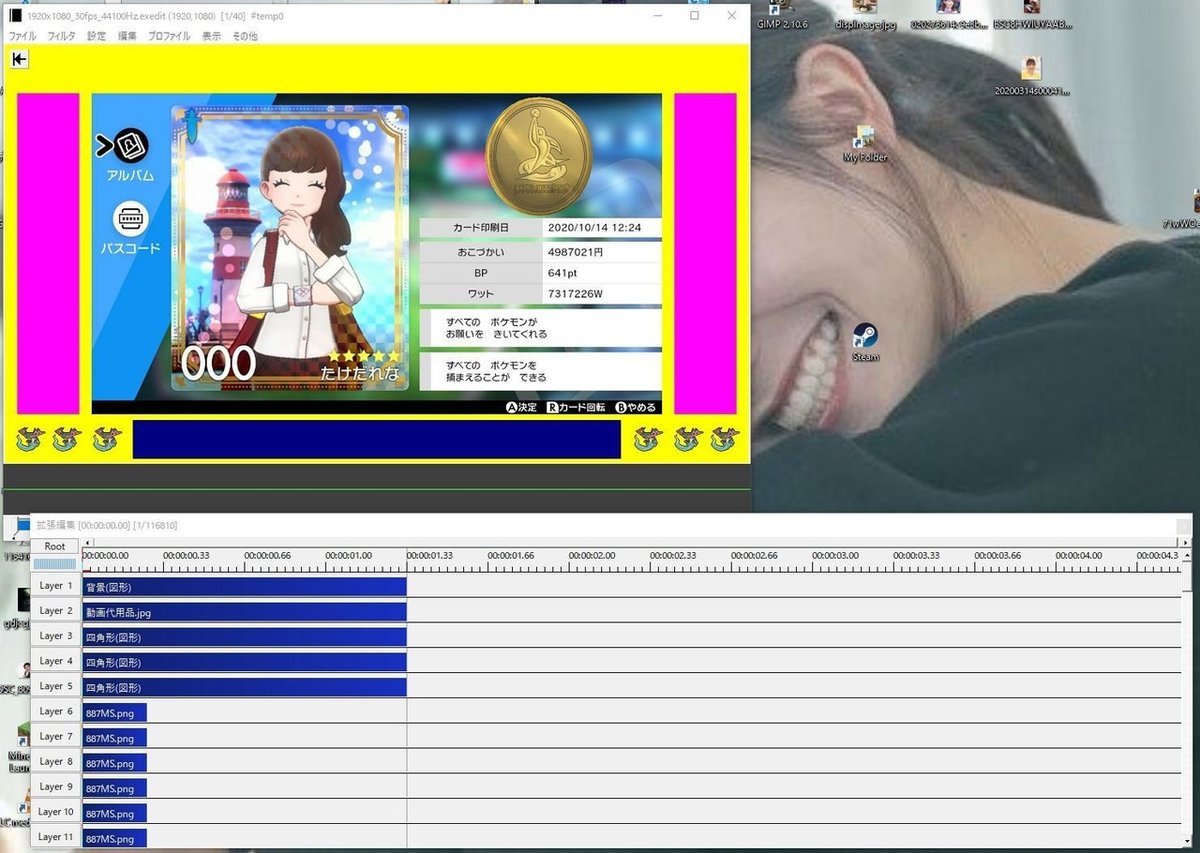Open the その他 menu

[244, 36]
